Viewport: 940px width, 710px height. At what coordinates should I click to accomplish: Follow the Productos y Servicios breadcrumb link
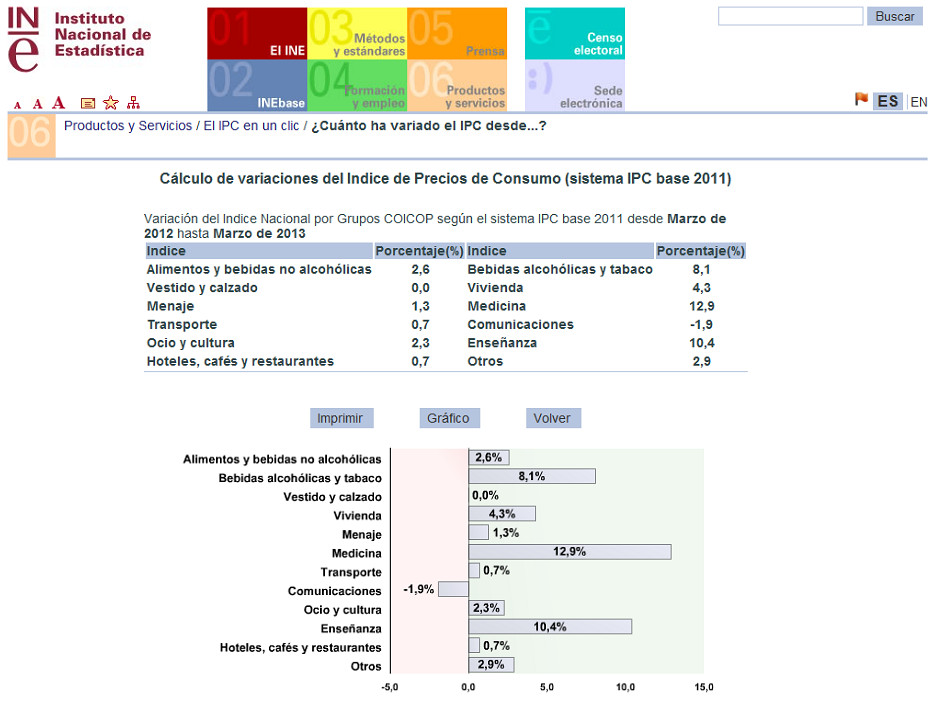(128, 126)
